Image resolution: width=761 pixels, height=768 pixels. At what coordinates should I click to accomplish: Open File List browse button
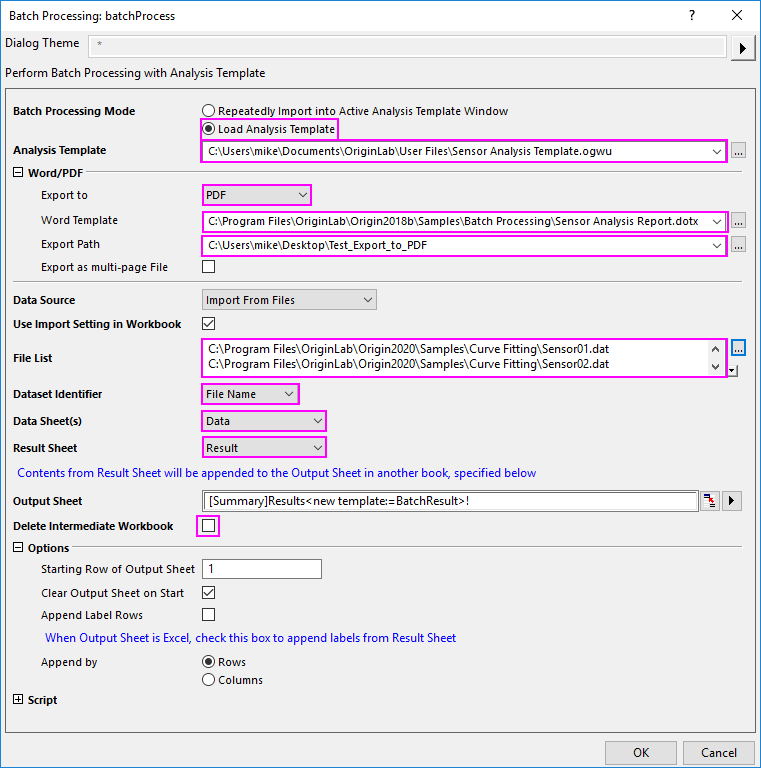(x=738, y=349)
